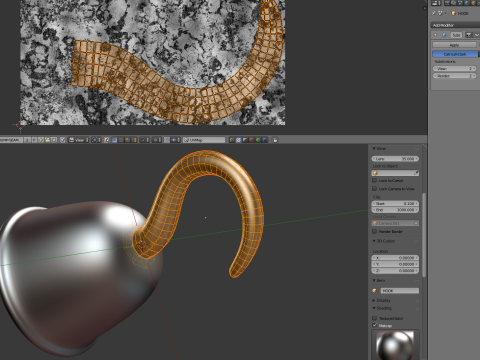This screenshot has height=360, width=480.
Task: Collapse the Subsurf modifier panel triangle
Action: (435, 35)
